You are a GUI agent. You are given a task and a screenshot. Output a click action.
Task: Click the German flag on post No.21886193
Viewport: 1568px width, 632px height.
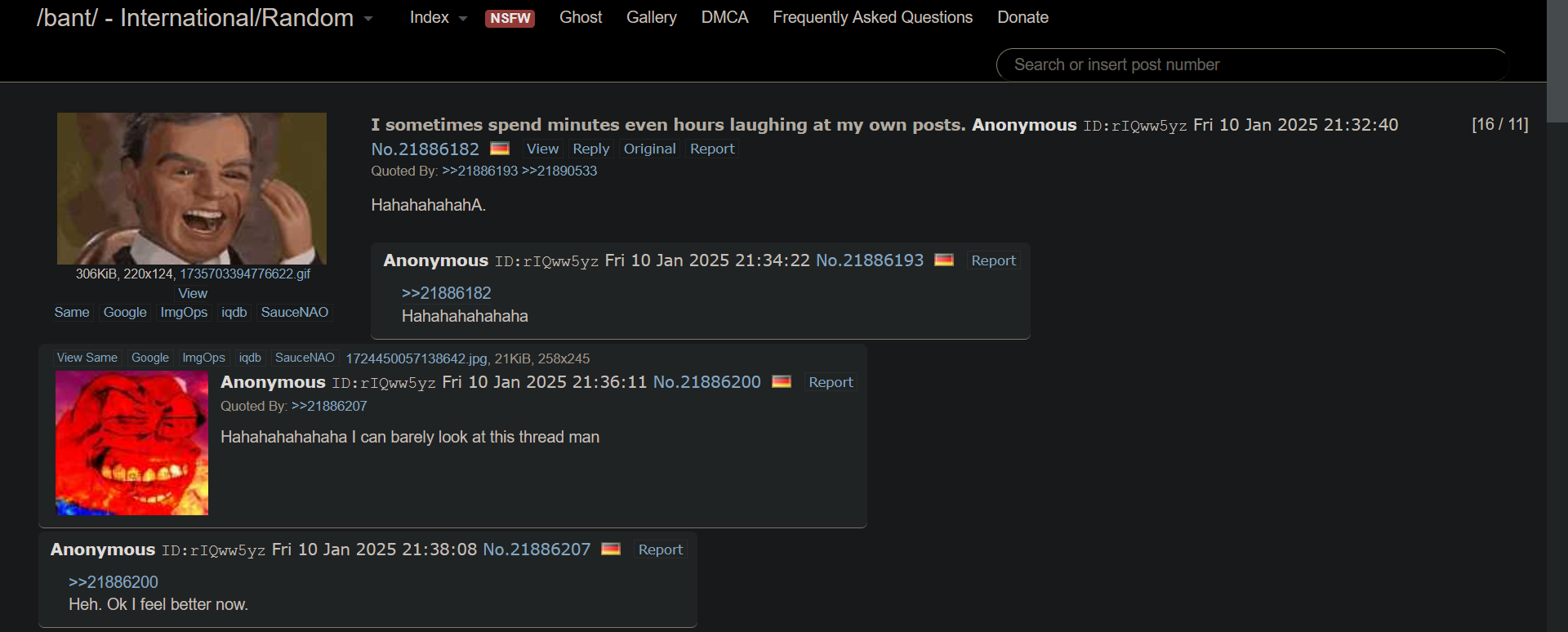pos(944,260)
